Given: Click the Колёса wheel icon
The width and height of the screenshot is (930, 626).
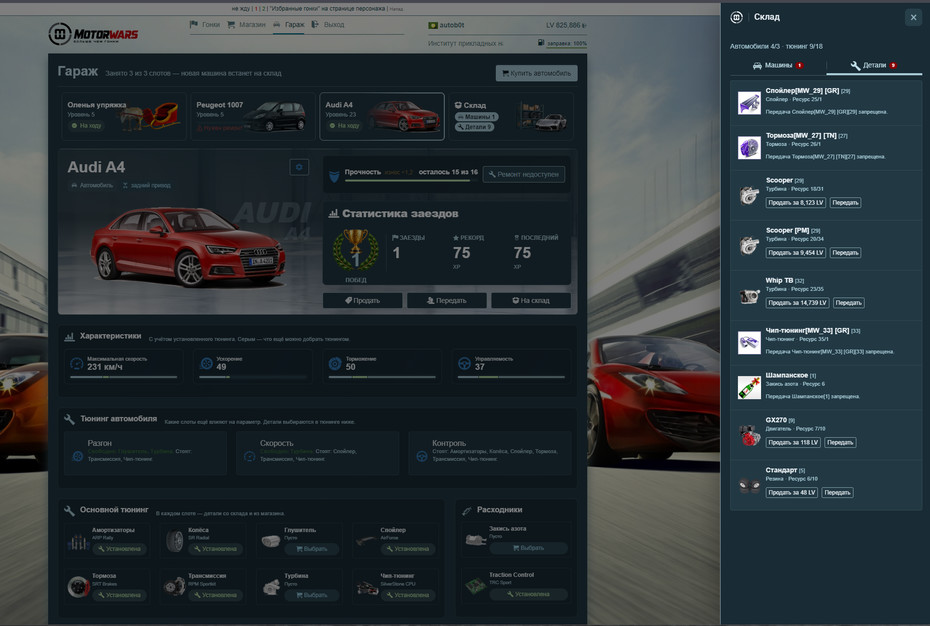Looking at the screenshot, I should 174,541.
